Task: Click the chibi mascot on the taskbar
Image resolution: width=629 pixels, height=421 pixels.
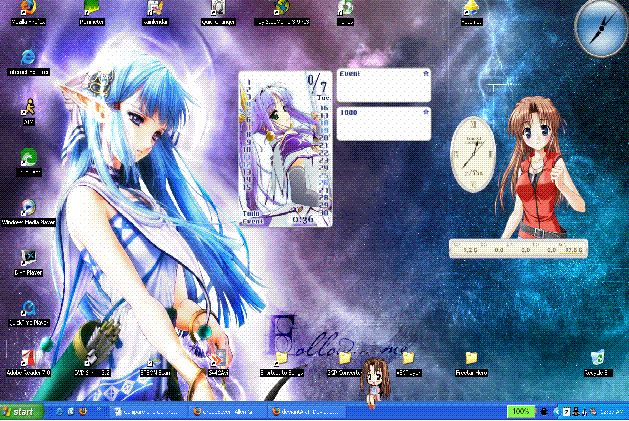Action: click(x=375, y=381)
